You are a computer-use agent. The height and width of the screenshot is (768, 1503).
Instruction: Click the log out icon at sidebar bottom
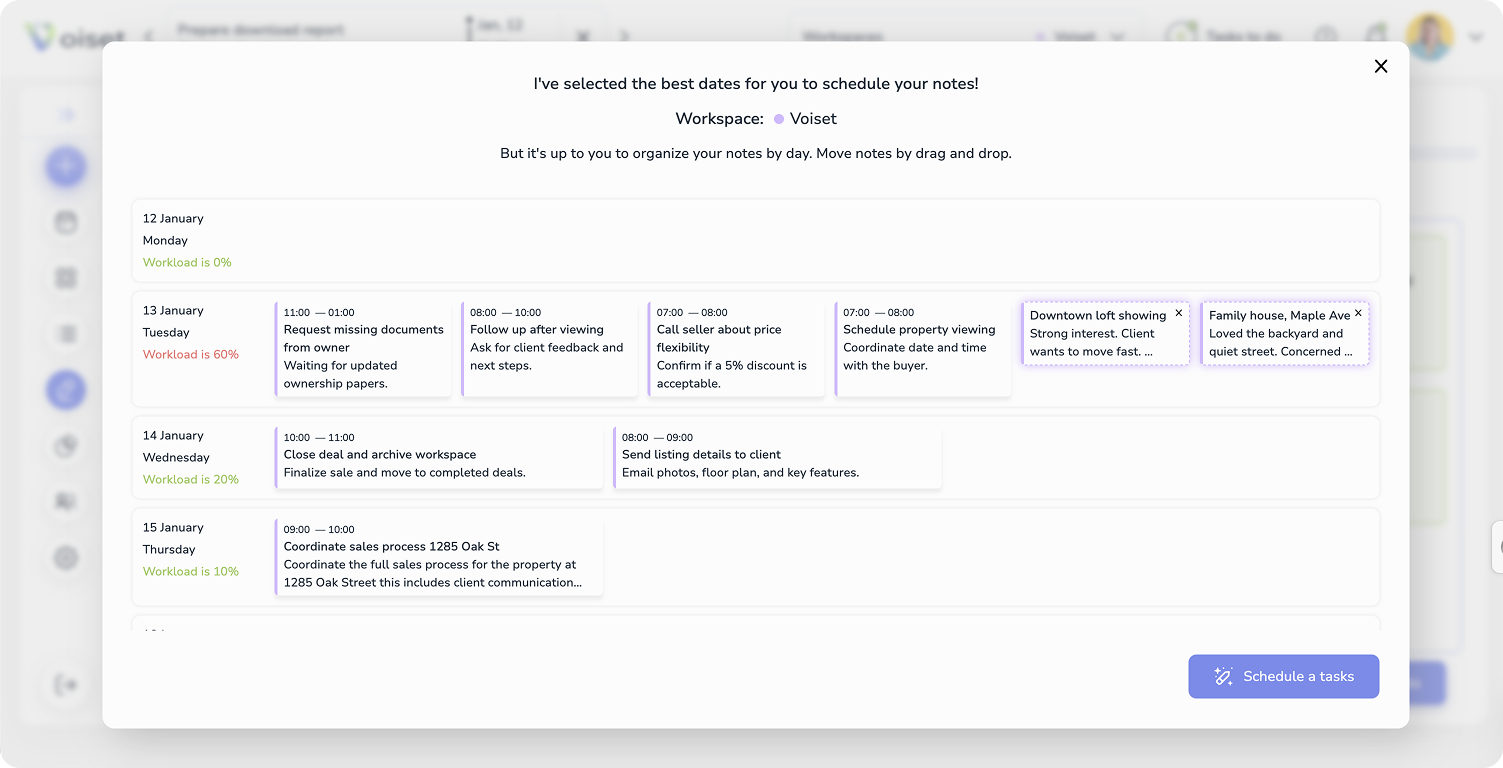point(66,684)
